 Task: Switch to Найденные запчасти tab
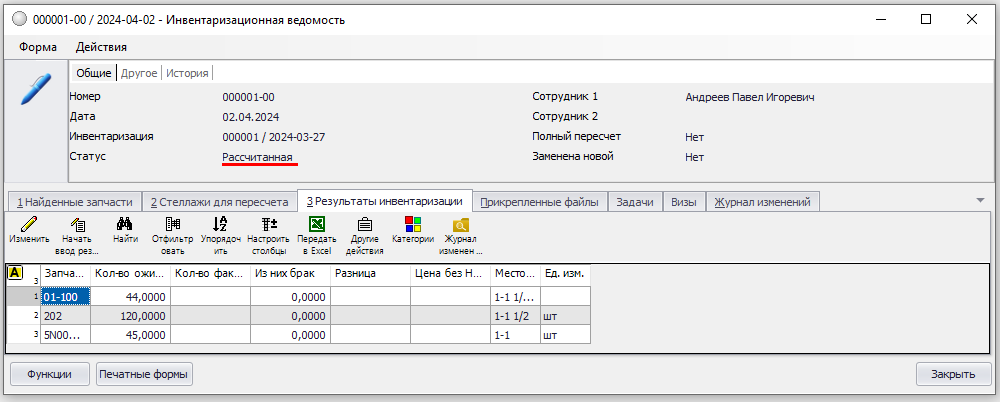click(x=73, y=202)
